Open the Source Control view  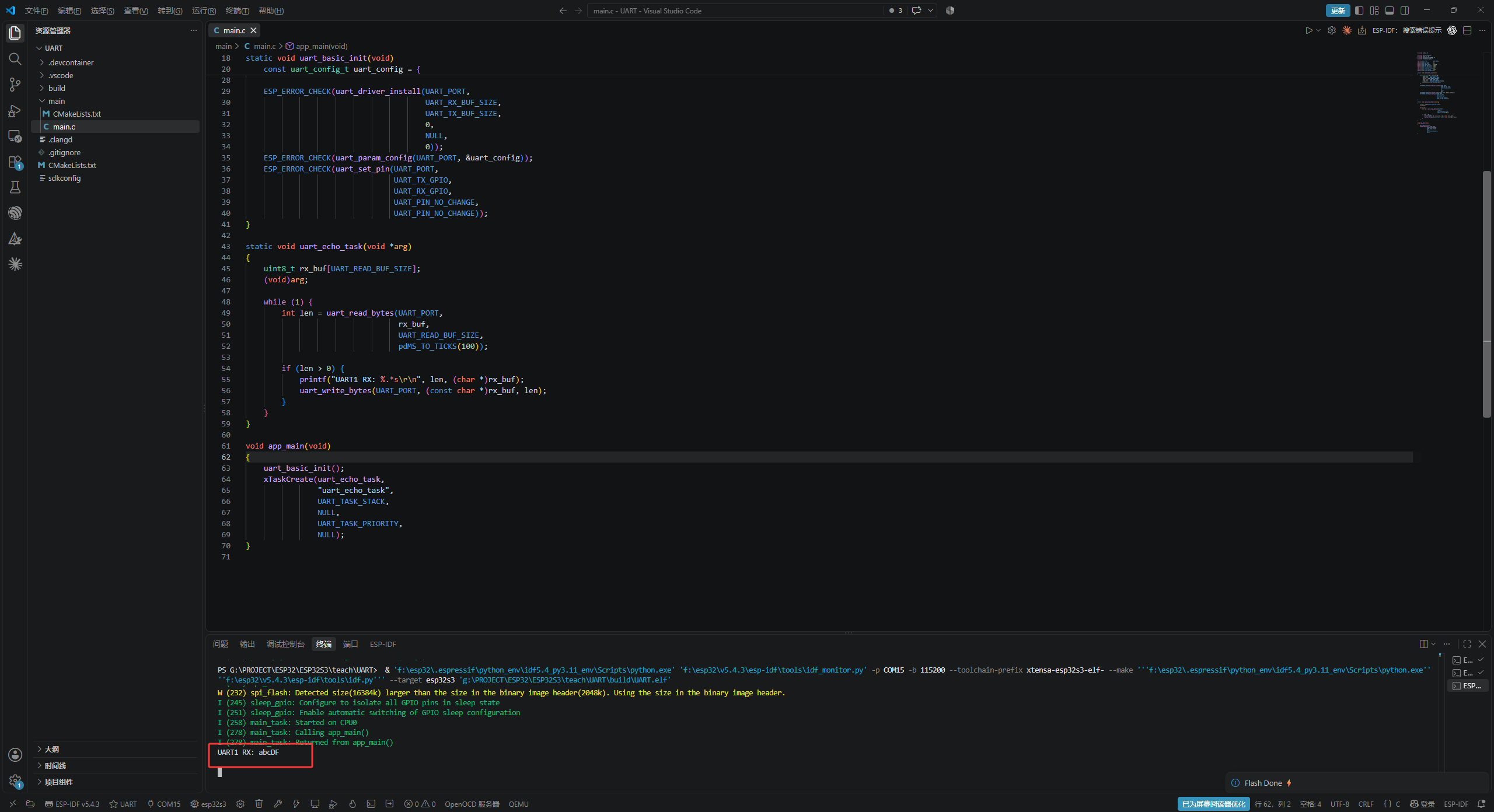pyautogui.click(x=15, y=85)
